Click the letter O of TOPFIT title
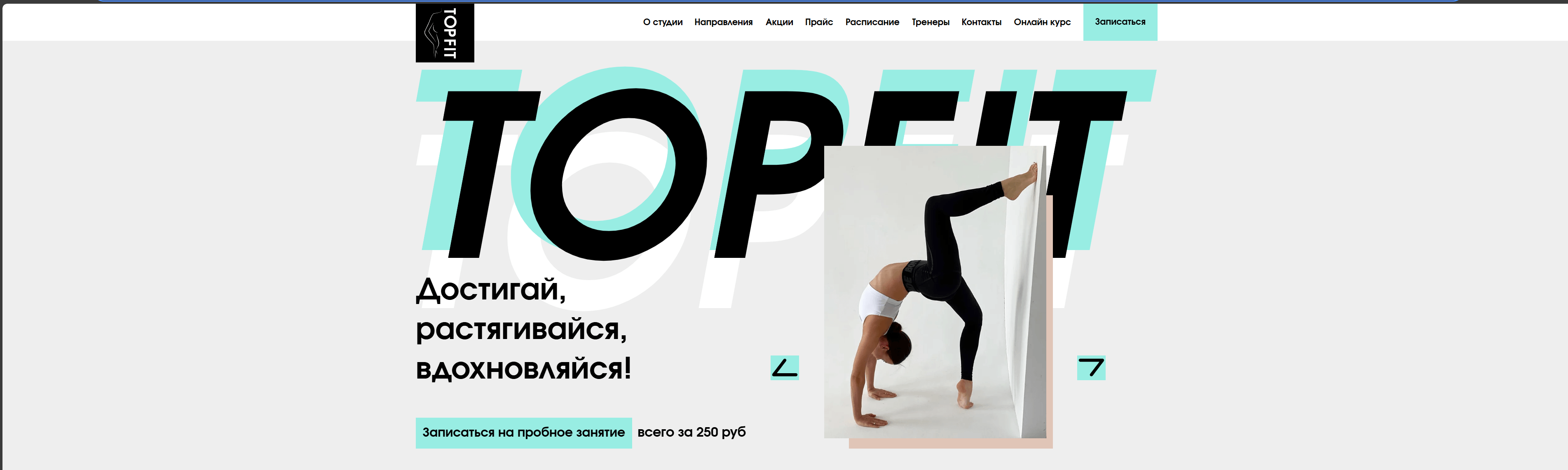Viewport: 1568px width, 470px height. [619, 174]
